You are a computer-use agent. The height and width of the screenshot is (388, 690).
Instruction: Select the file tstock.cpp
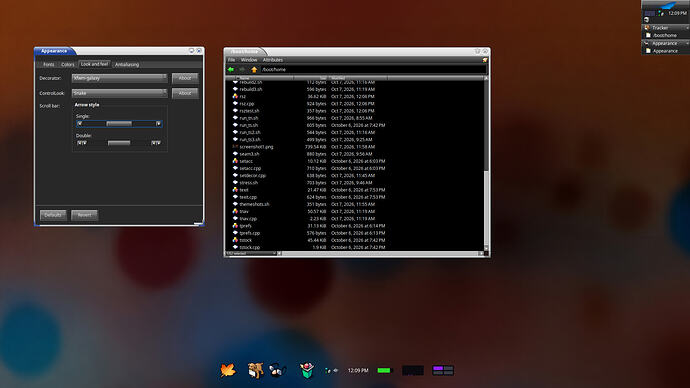(250, 247)
